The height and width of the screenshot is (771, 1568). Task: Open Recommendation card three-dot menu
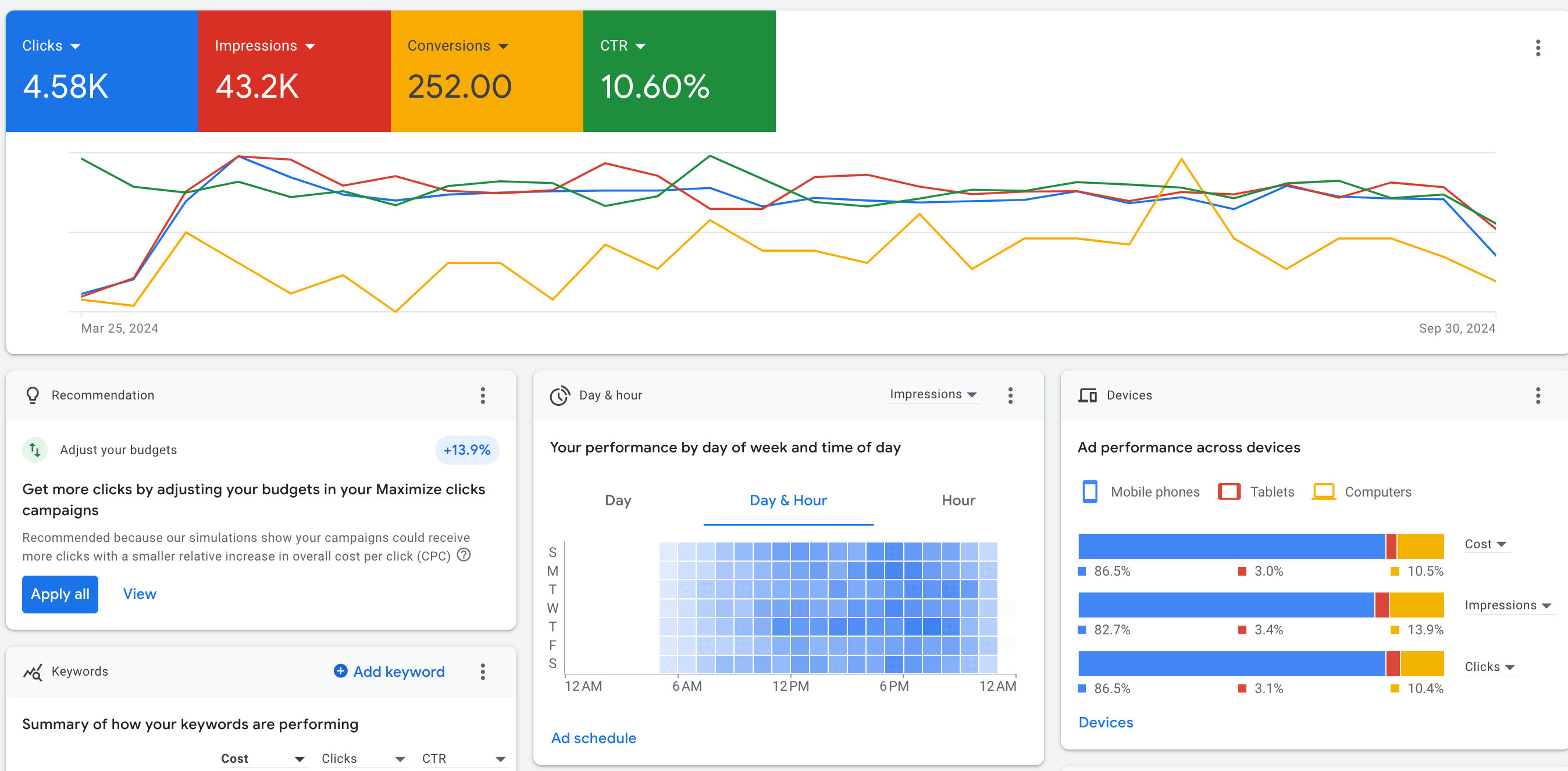483,395
